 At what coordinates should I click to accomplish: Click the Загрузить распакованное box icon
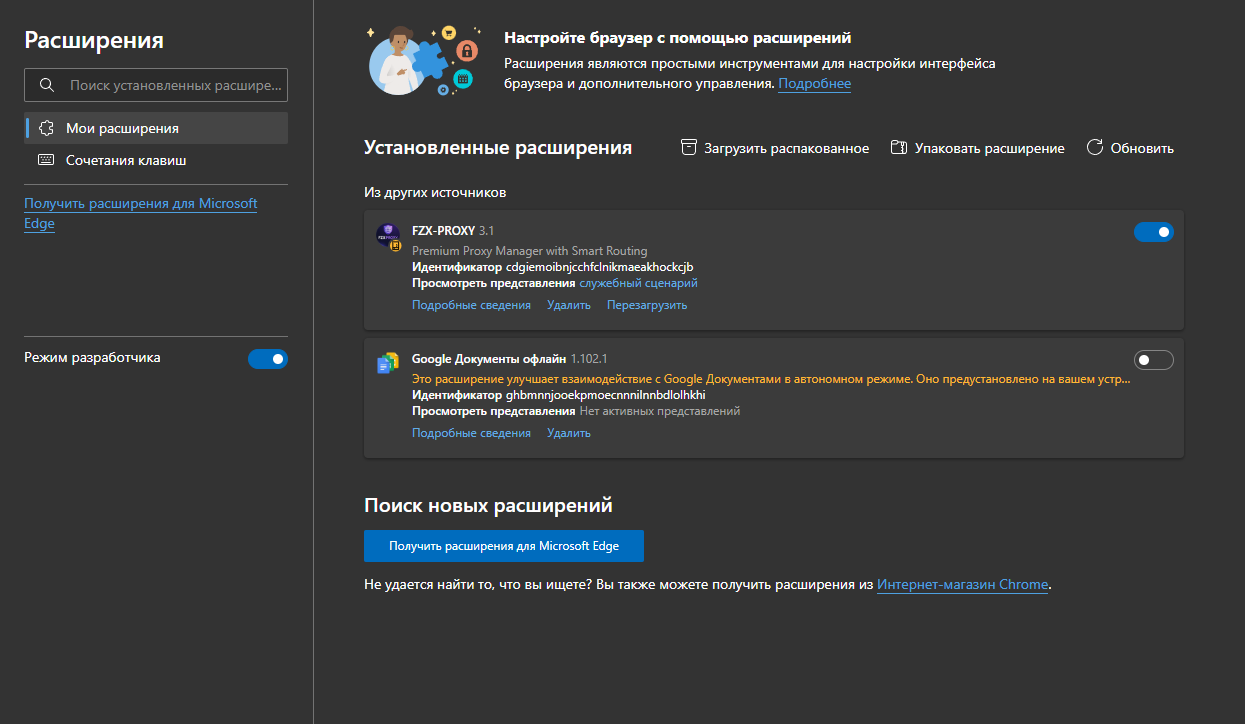pyautogui.click(x=688, y=148)
